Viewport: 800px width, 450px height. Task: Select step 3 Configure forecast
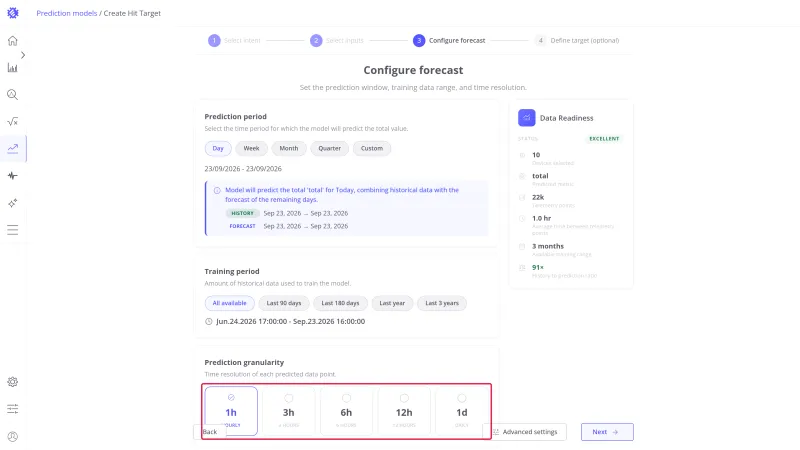pos(449,40)
